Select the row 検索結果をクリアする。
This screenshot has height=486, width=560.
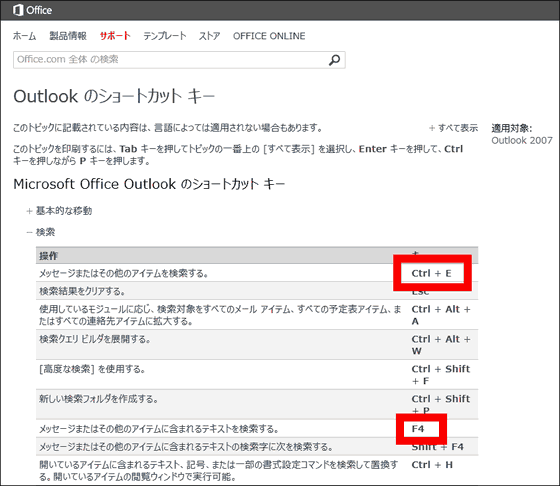click(257, 291)
